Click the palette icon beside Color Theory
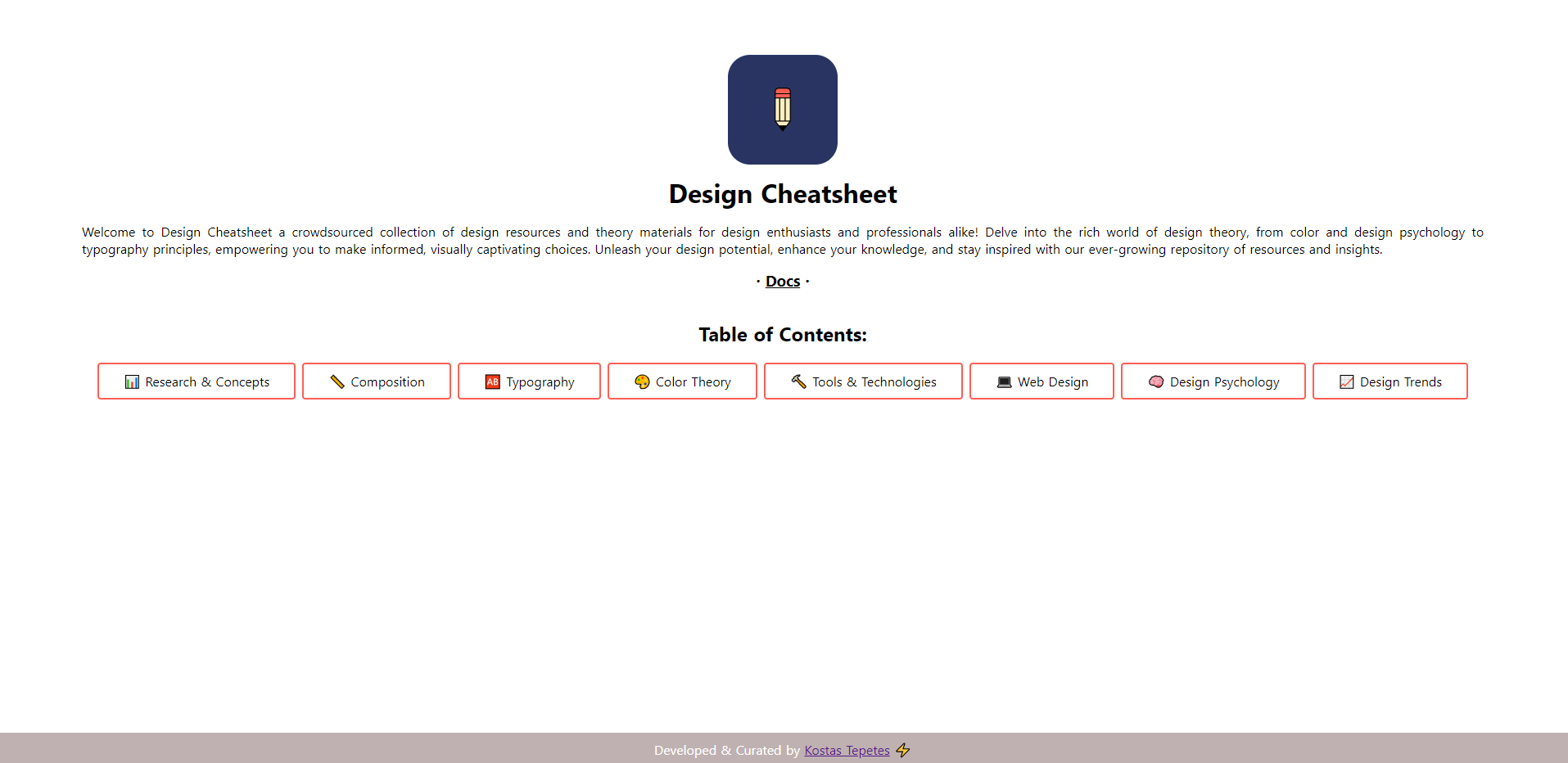 pos(642,382)
